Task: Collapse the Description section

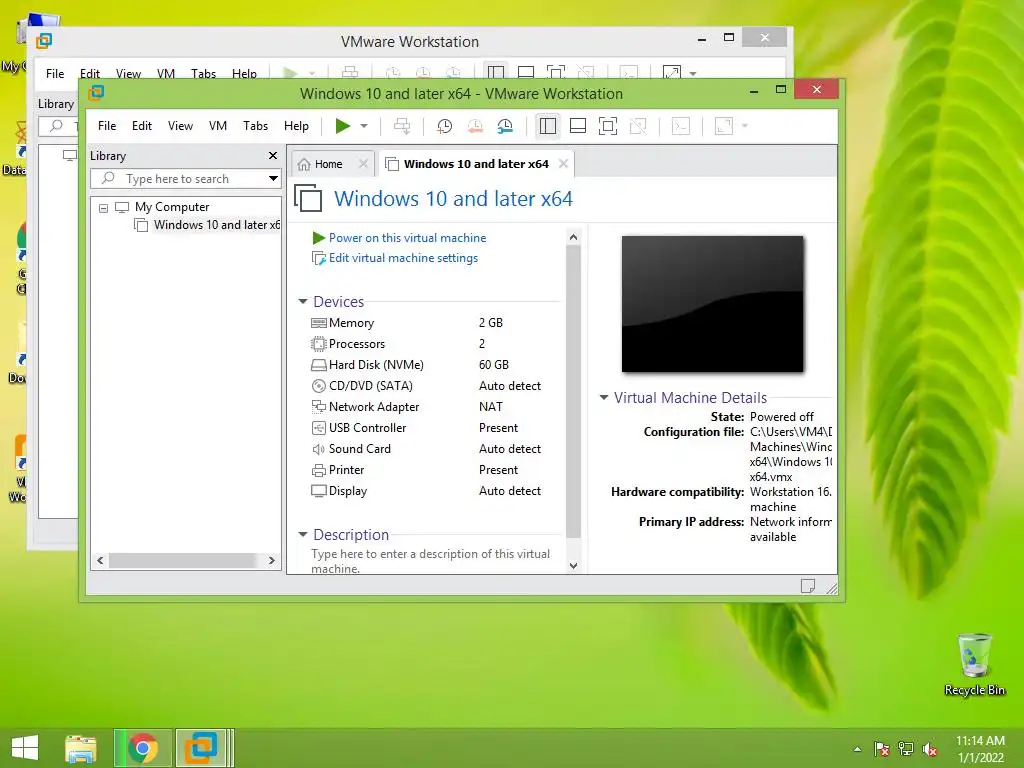Action: coord(303,534)
